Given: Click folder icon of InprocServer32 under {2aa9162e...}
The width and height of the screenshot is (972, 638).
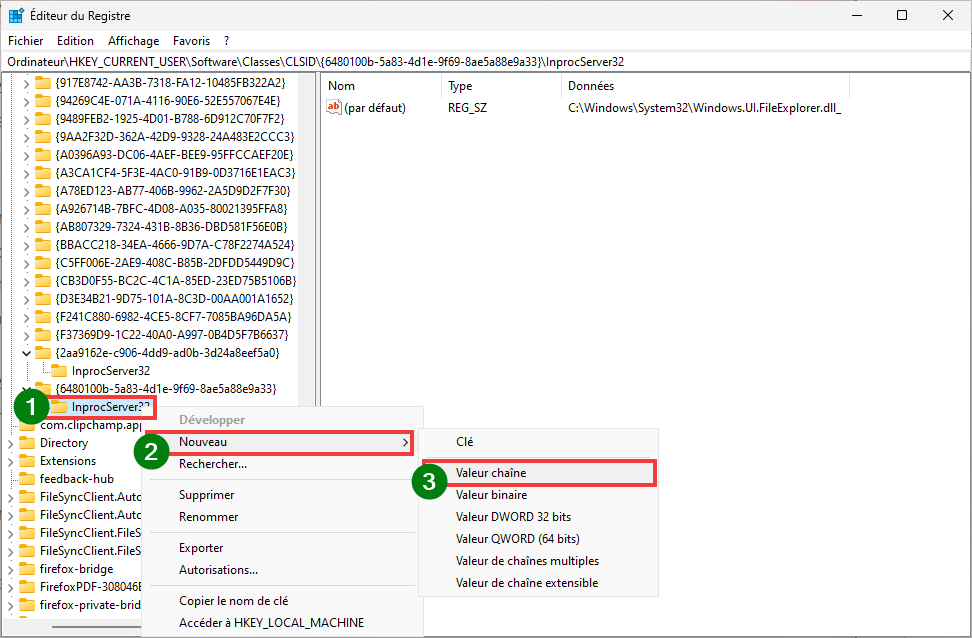Looking at the screenshot, I should coord(59,371).
